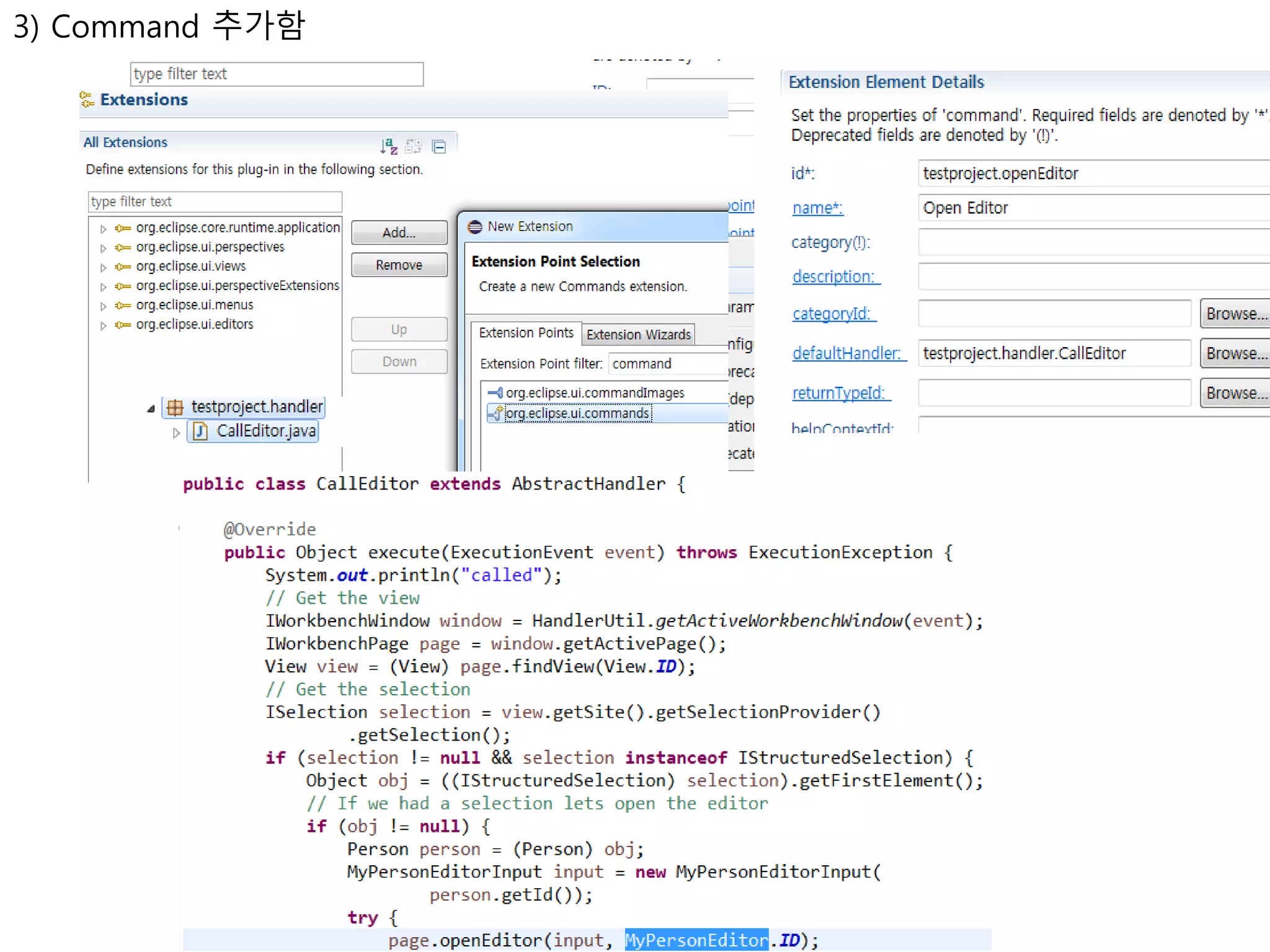Click the package icon of testproject.handler

coord(175,407)
